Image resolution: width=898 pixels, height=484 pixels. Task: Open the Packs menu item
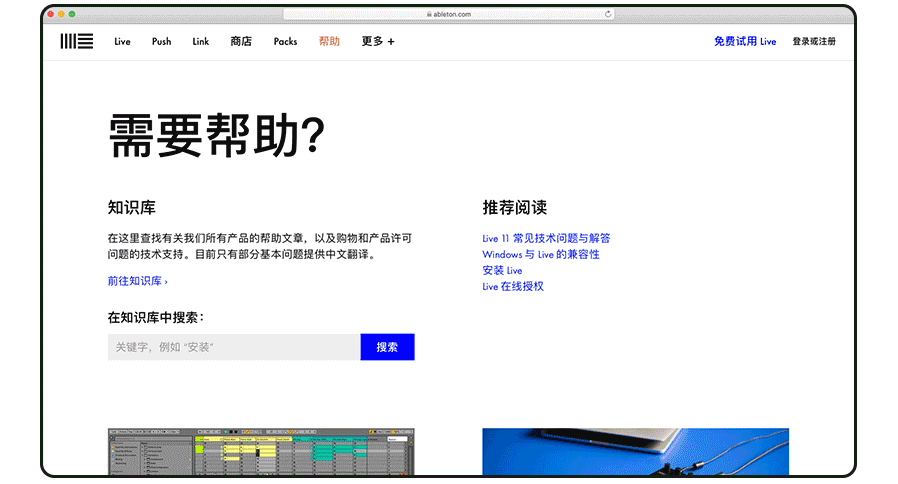[x=285, y=41]
